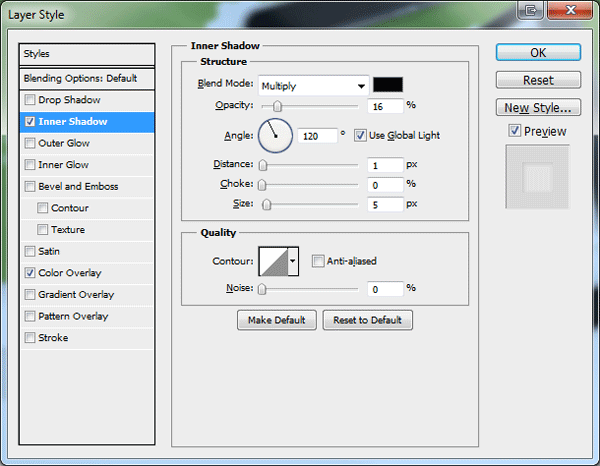Toggle the Preview checkbox
Image resolution: width=600 pixels, height=466 pixels.
515,131
